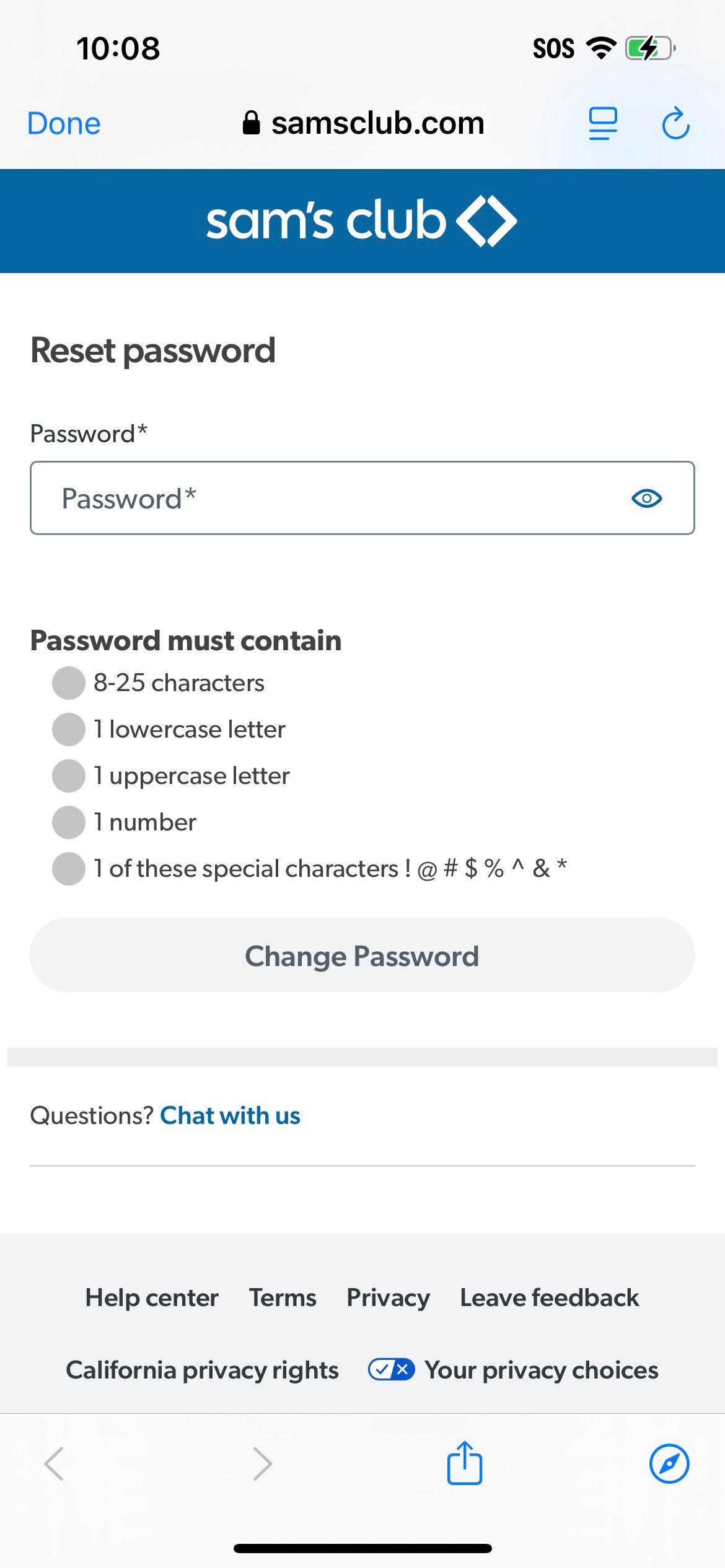Go back with the left arrow
725x1568 pixels.
(54, 1464)
